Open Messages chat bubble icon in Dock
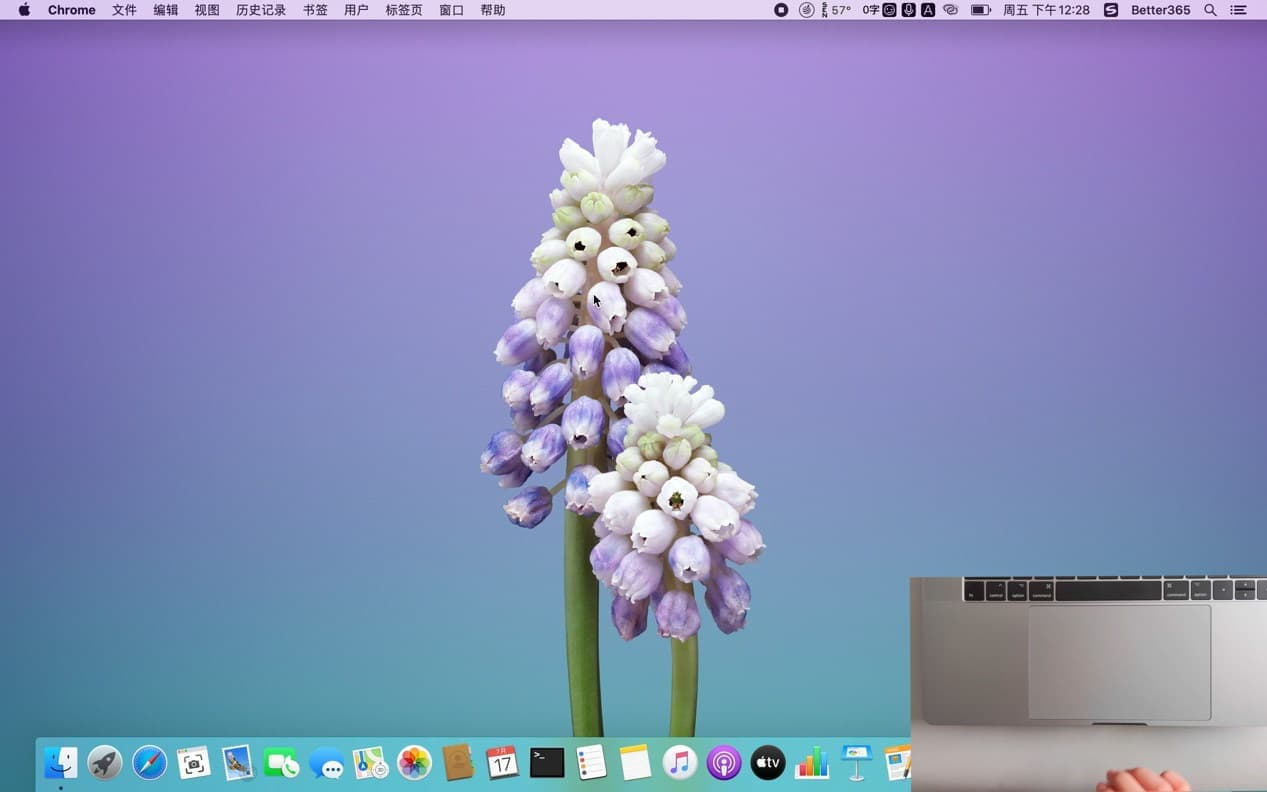 click(x=326, y=764)
